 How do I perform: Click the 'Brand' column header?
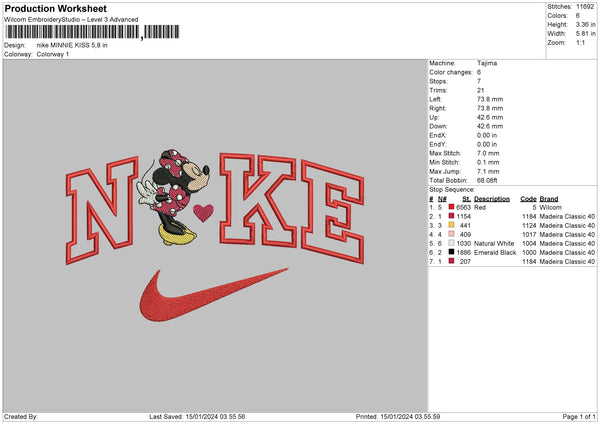pyautogui.click(x=549, y=199)
